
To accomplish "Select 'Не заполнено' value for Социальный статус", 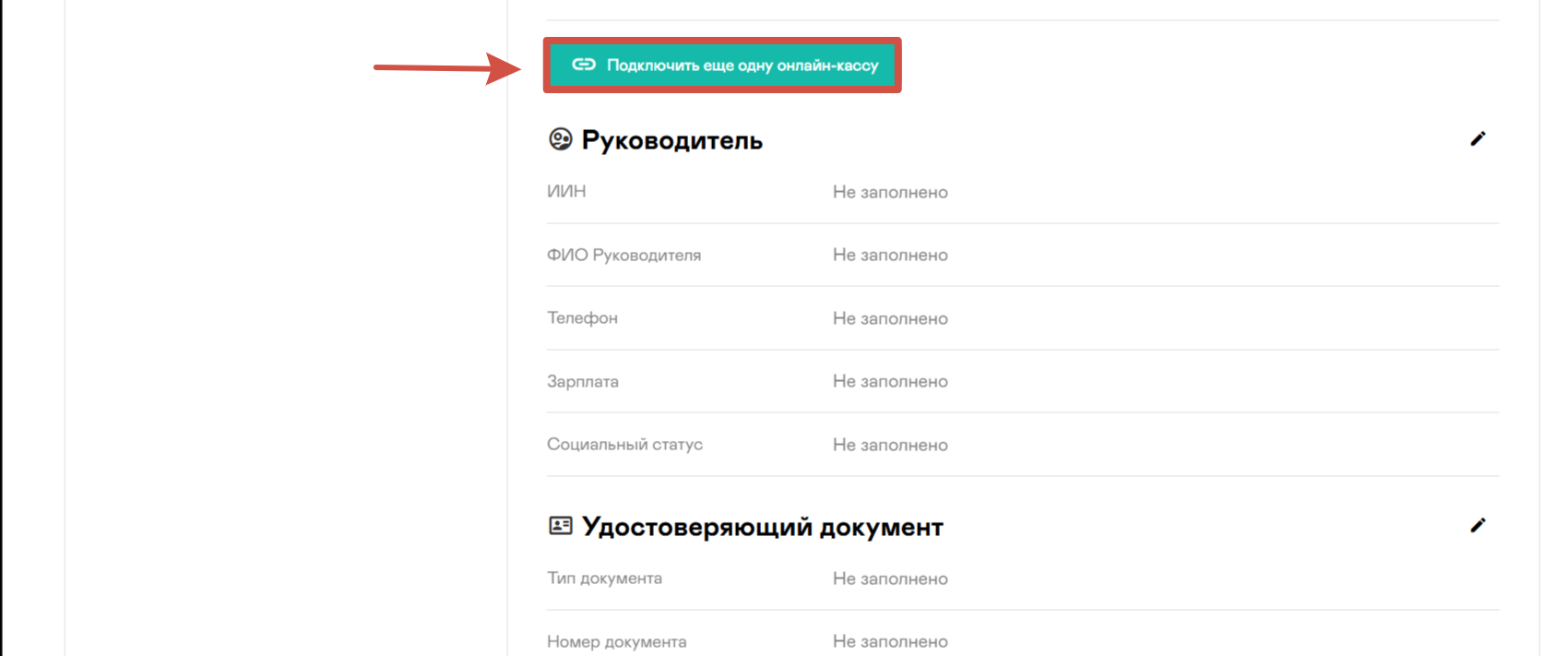I will coord(890,445).
